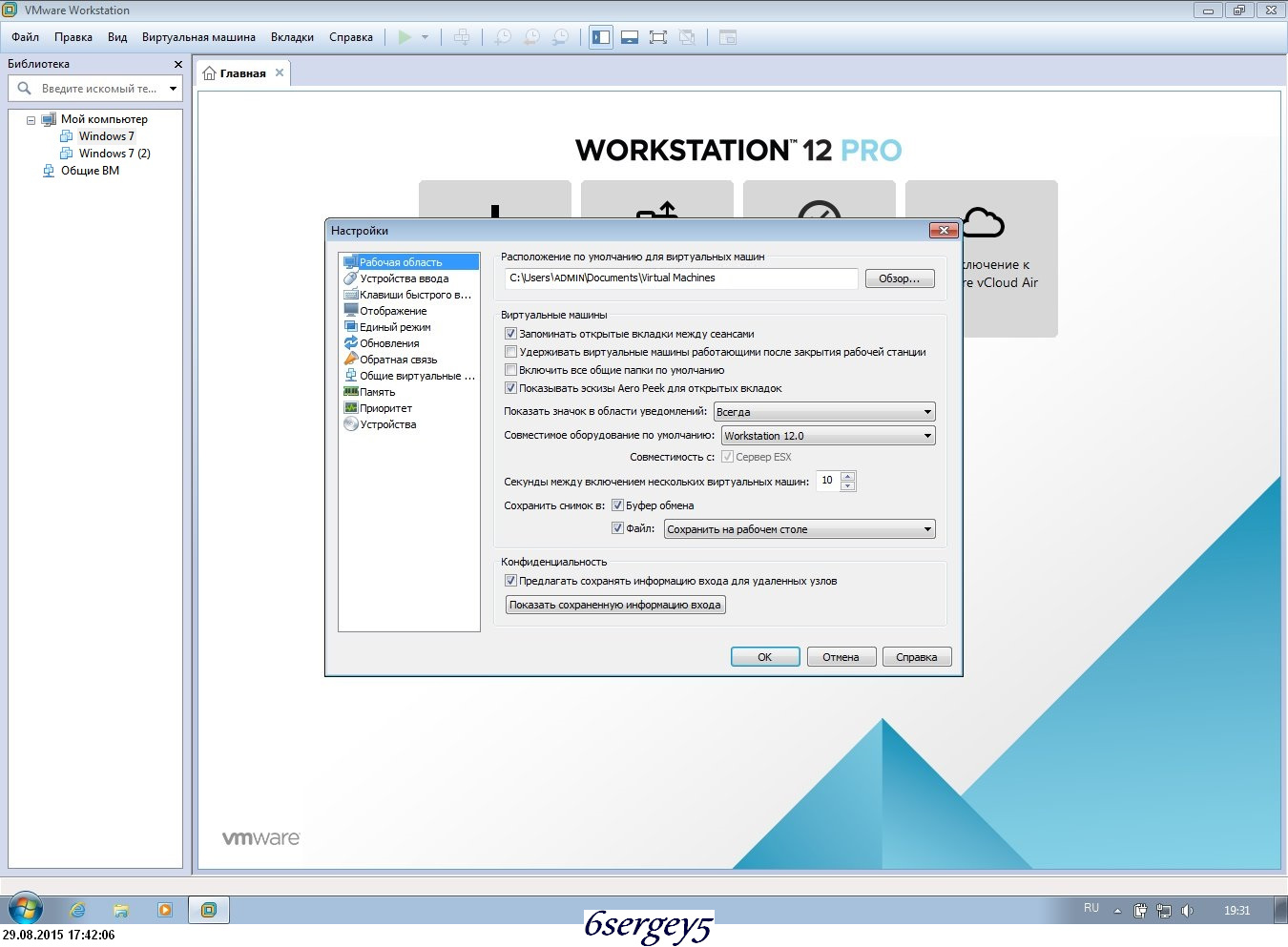Open the library search filter dropdown arrow
The height and width of the screenshot is (947, 1288).
[x=173, y=89]
